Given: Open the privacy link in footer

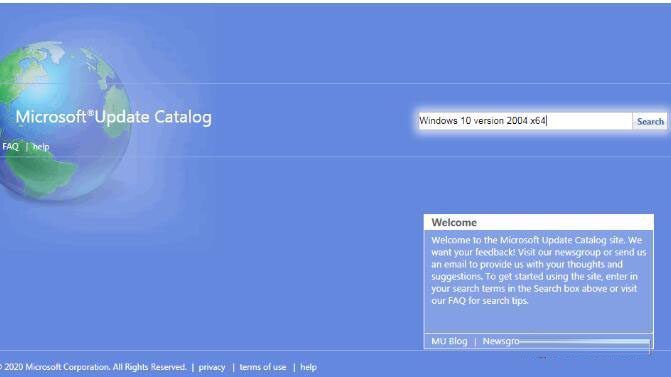Looking at the screenshot, I should (212, 367).
